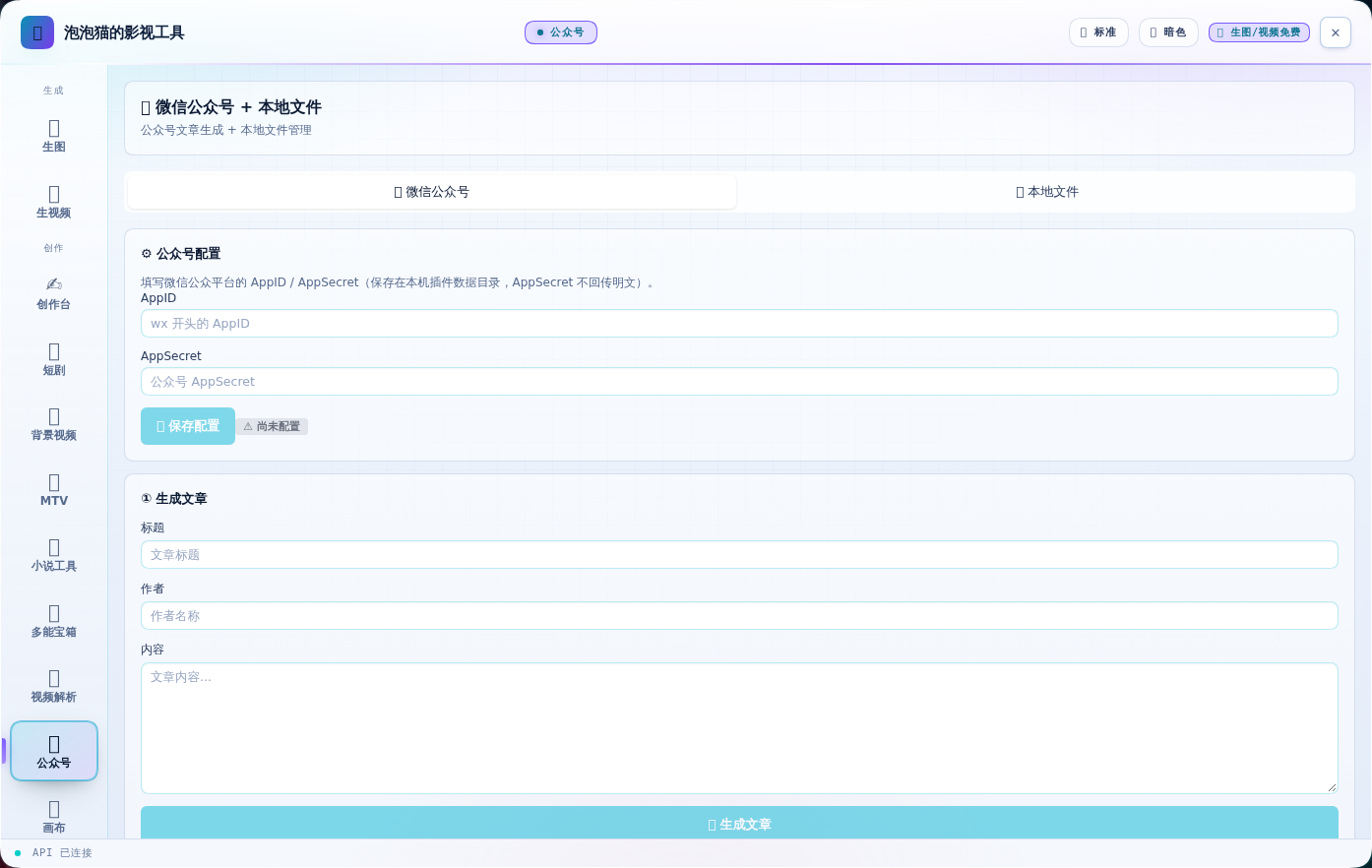Screen dimensions: 1372x868
Task: Click inside the 文章内容 content textarea
Action: pos(739,728)
